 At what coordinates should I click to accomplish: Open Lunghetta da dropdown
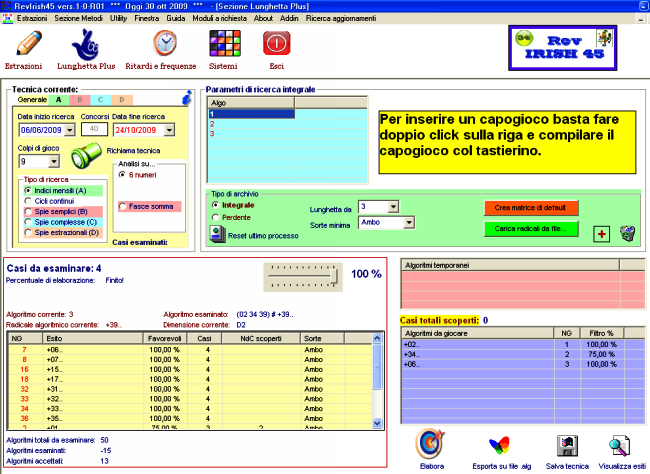click(x=393, y=207)
